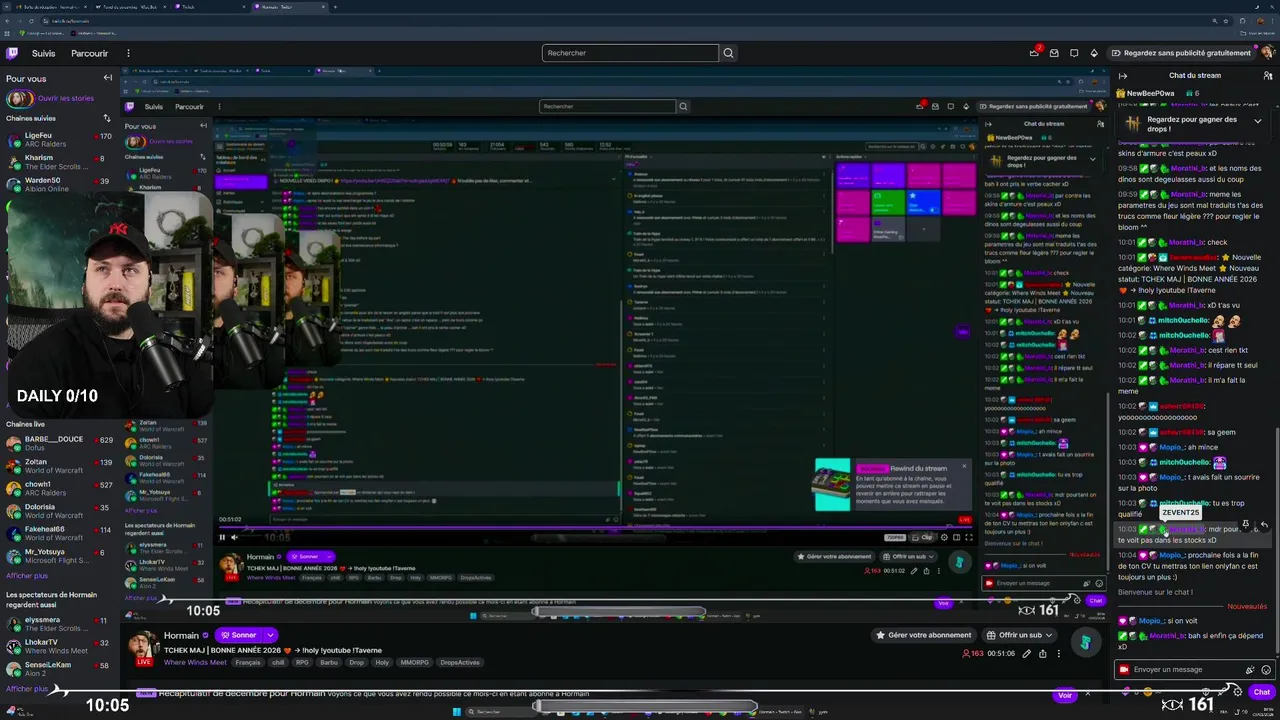
Task: Click the share icon beside stream uptime
Action: [1043, 654]
